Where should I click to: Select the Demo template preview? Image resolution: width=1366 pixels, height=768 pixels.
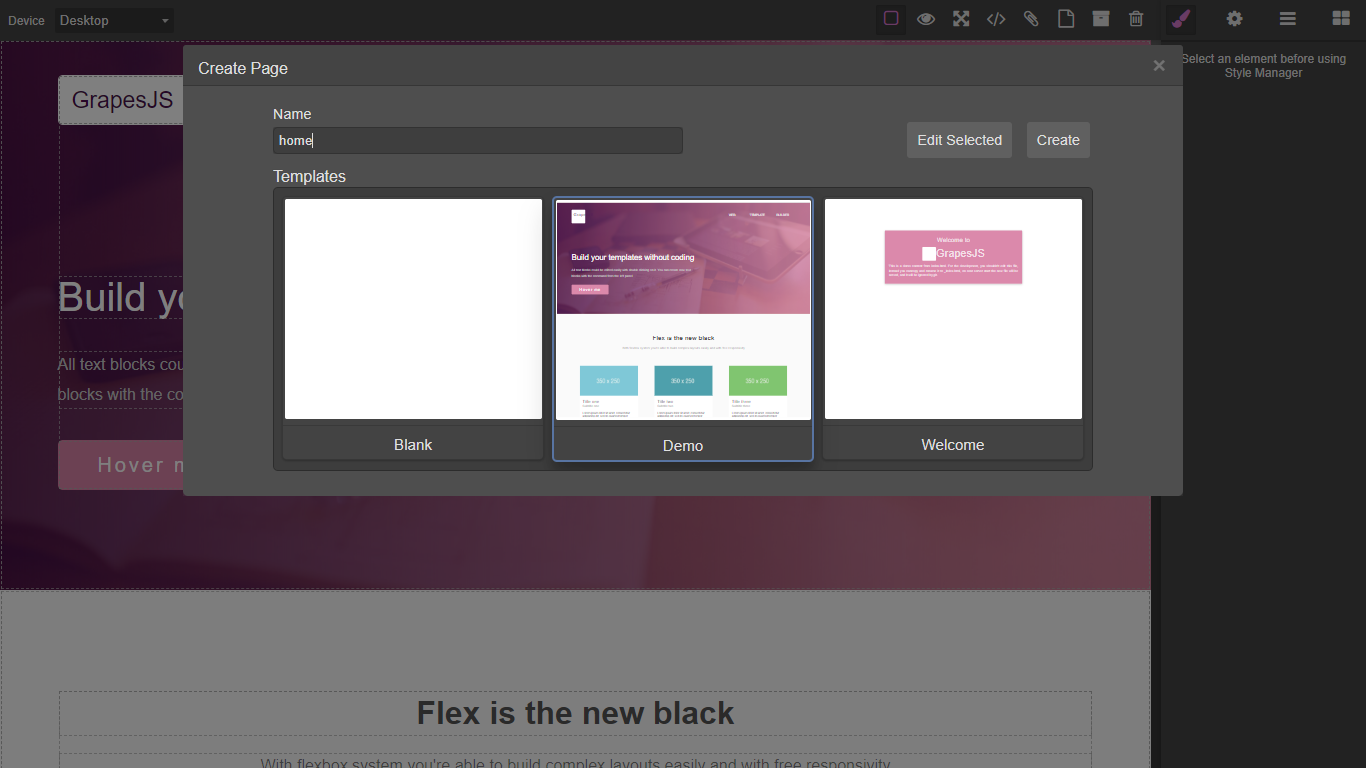(683, 308)
